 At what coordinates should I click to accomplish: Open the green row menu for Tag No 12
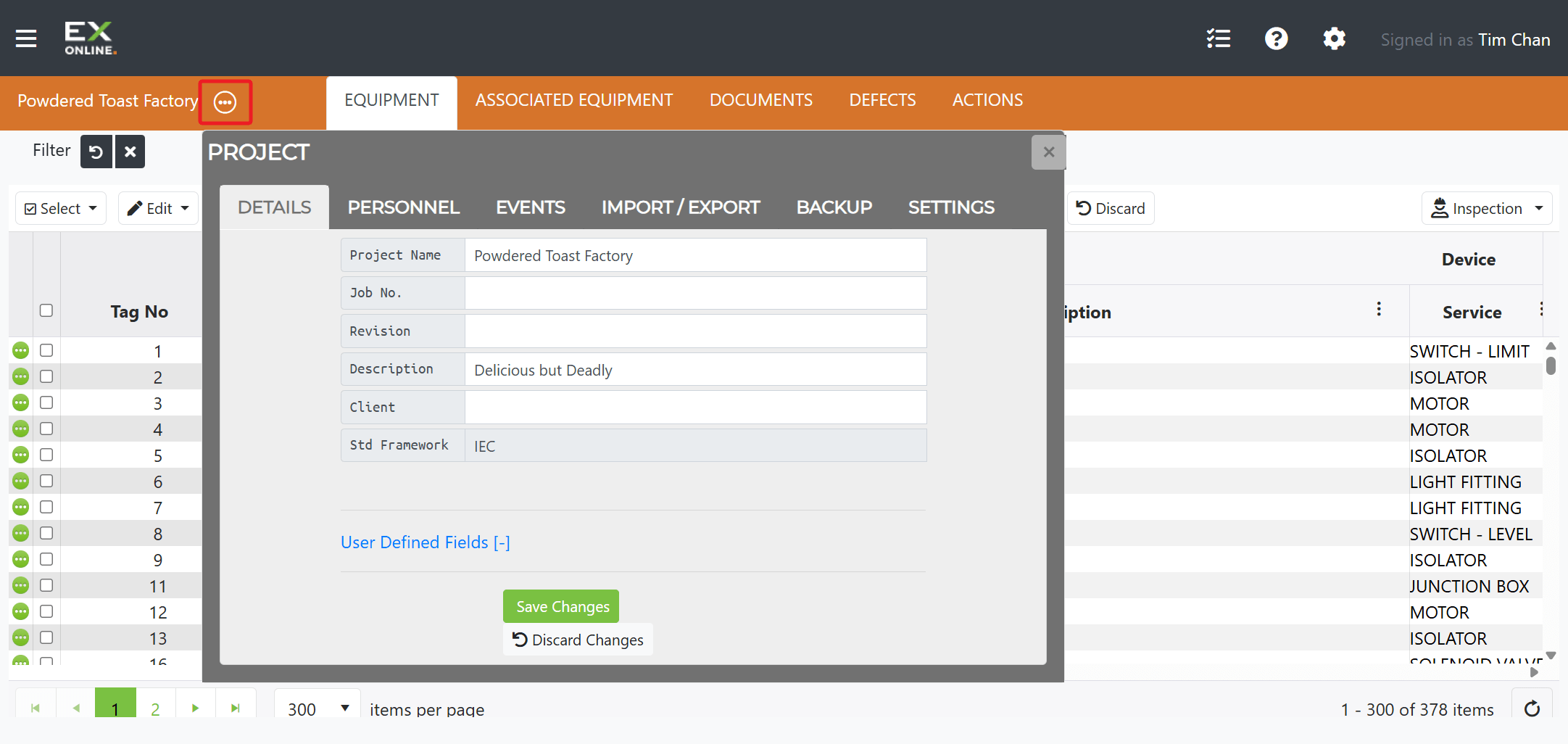(x=21, y=612)
